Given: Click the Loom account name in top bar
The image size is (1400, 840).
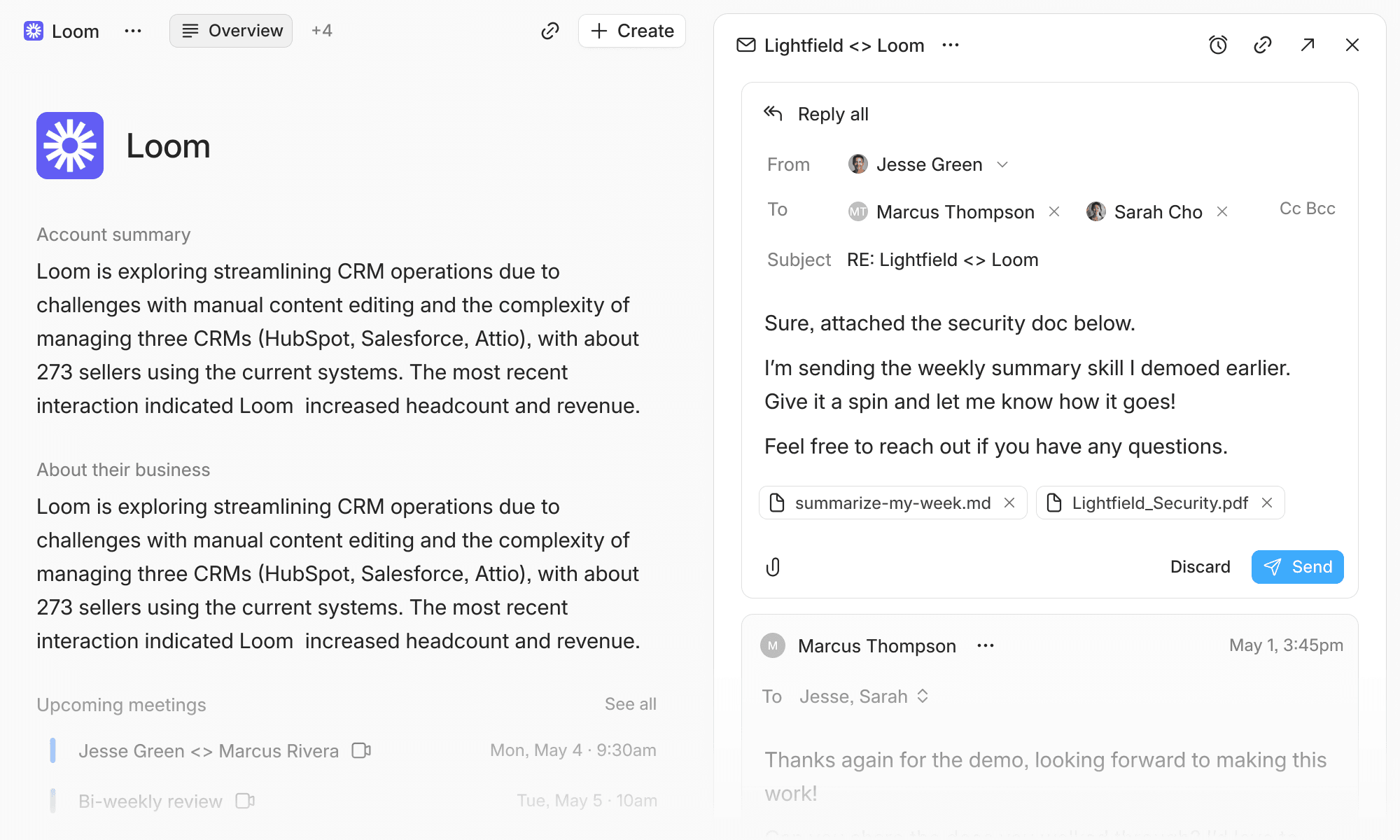Looking at the screenshot, I should coord(76,31).
